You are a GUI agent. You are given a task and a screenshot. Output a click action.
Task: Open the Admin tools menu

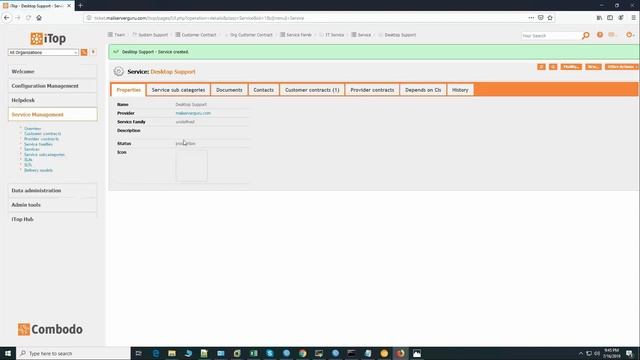(x=52, y=204)
